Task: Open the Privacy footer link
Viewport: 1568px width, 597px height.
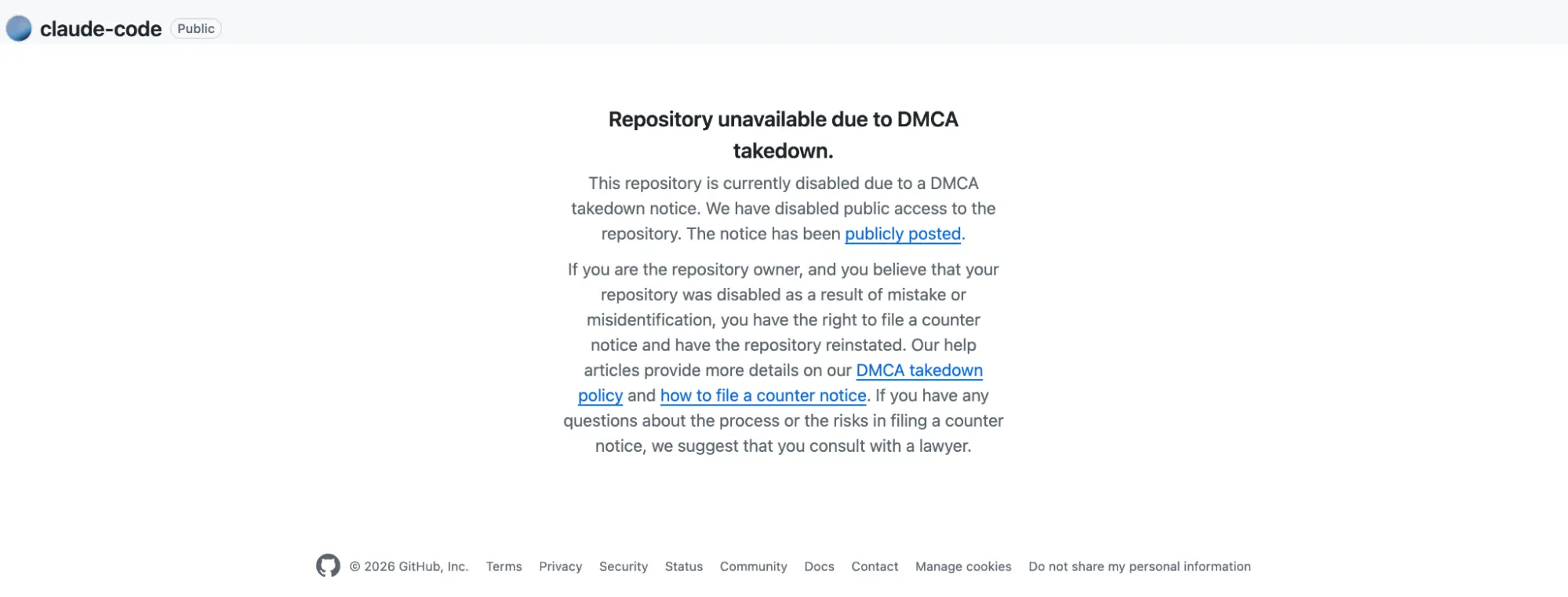Action: (560, 566)
